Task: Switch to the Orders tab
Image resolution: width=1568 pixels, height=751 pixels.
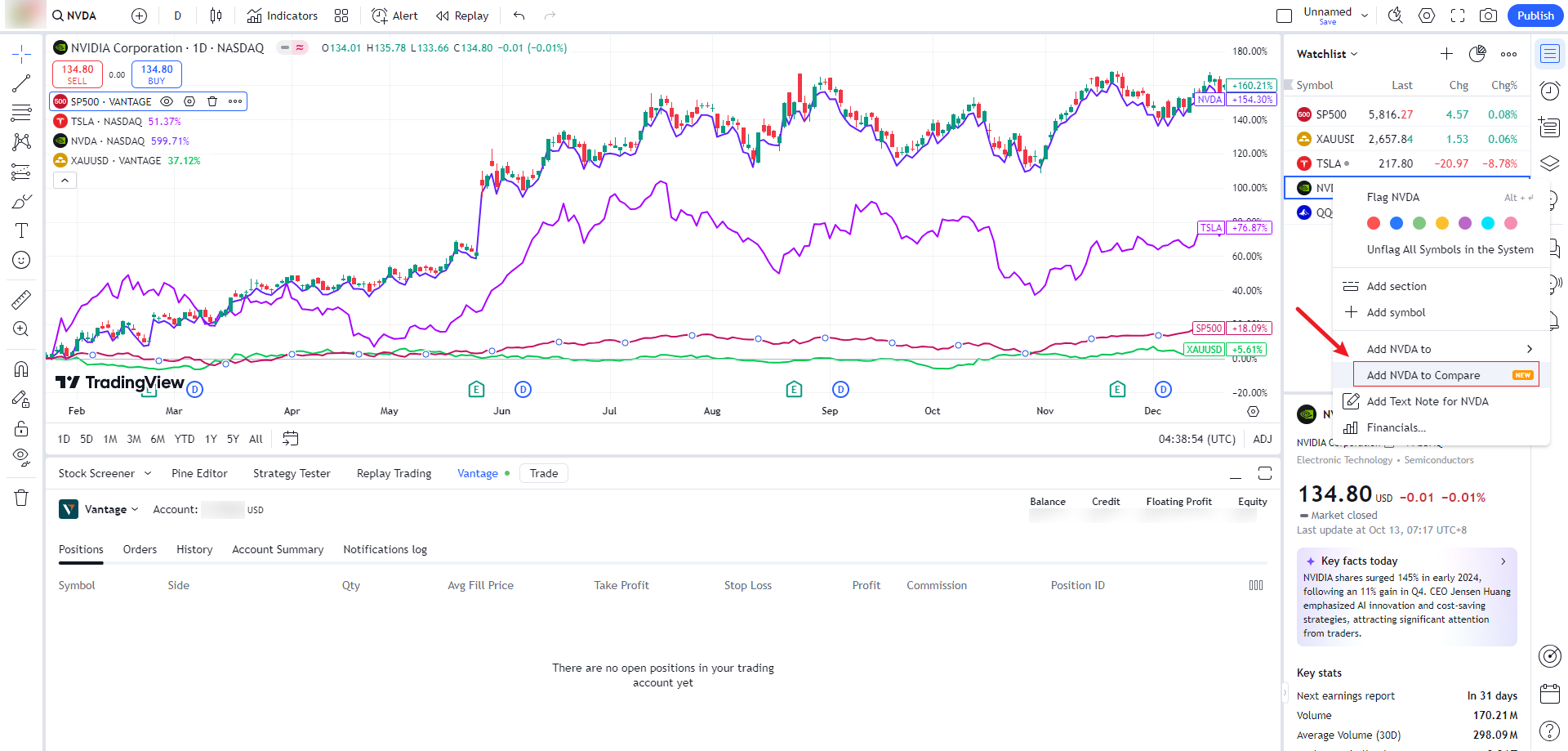Action: [x=140, y=549]
